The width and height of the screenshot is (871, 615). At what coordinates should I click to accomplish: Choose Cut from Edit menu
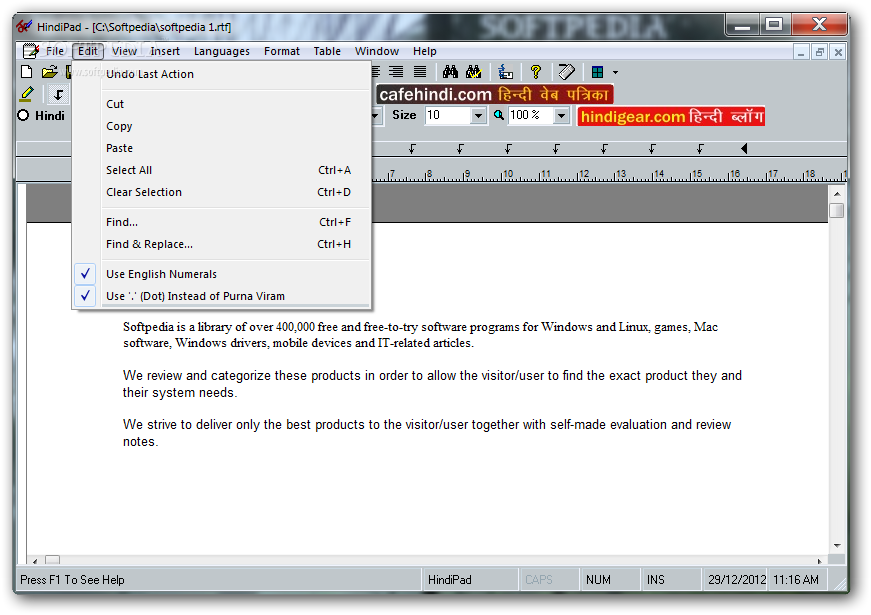221,104
